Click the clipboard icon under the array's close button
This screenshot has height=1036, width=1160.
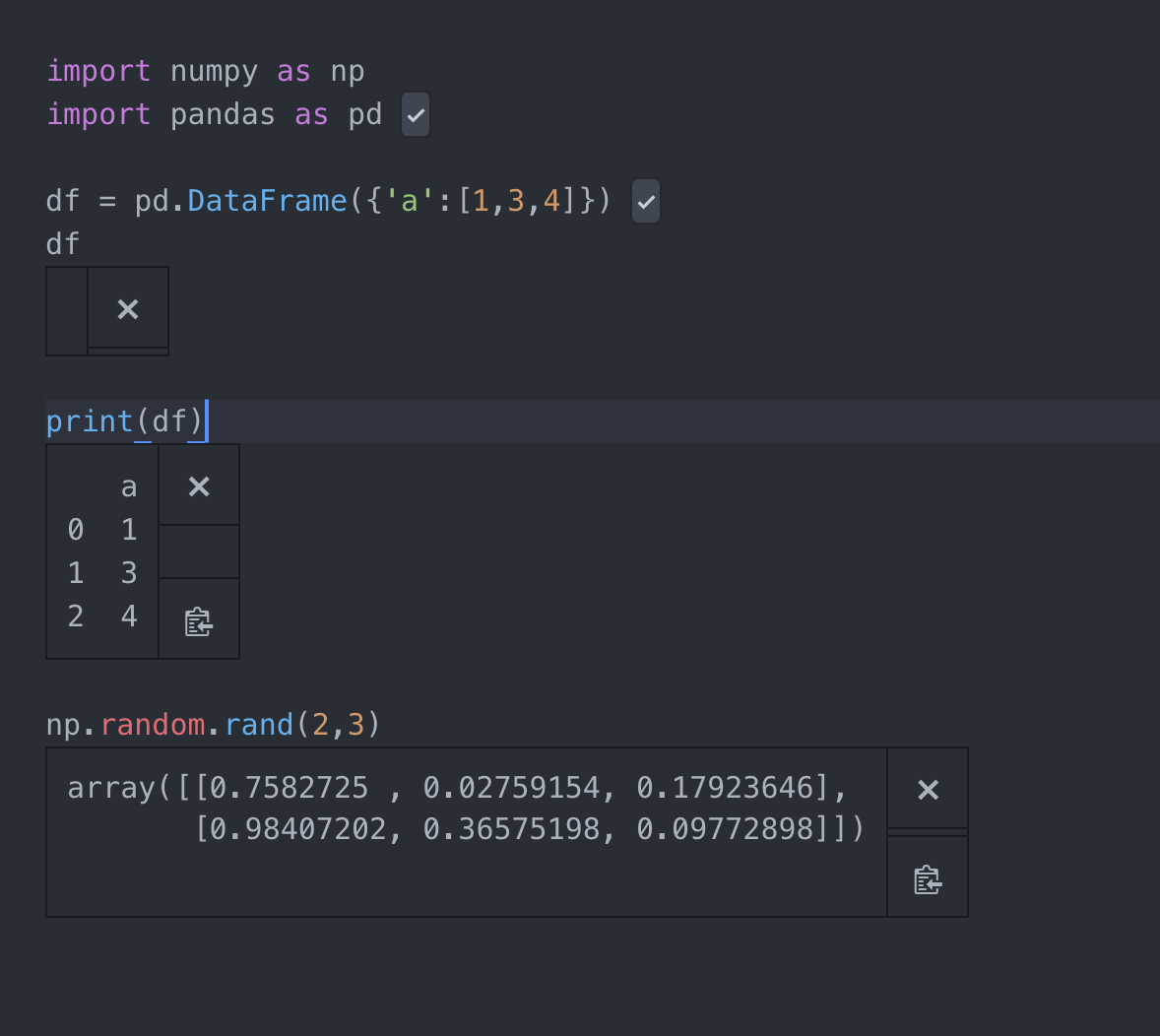tap(927, 879)
